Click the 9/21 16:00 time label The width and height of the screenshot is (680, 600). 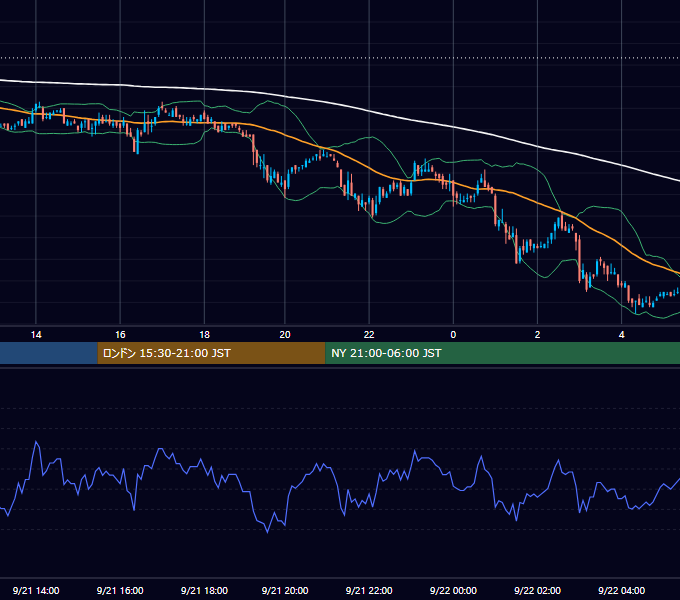[x=120, y=590]
